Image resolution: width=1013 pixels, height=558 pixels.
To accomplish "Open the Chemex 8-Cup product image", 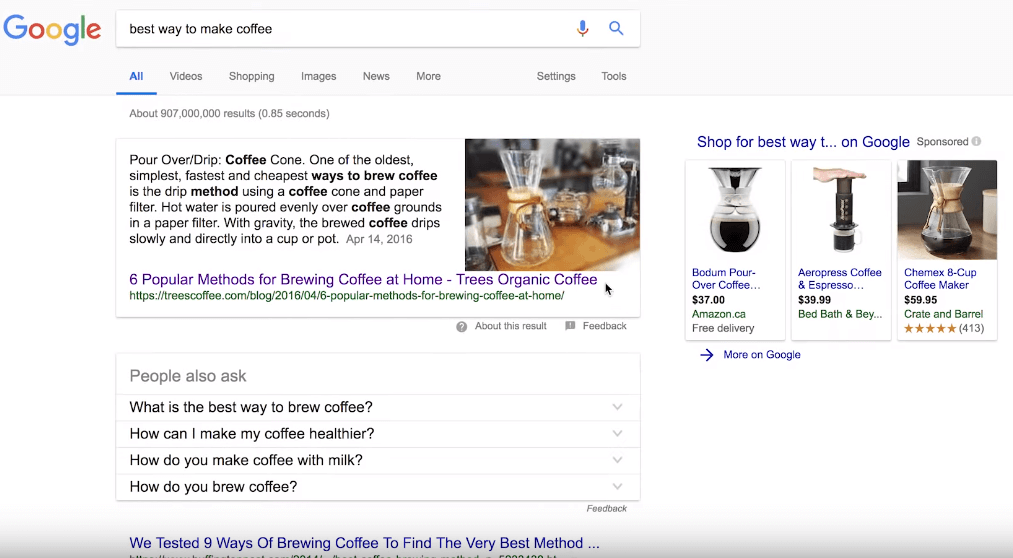I will pos(947,211).
